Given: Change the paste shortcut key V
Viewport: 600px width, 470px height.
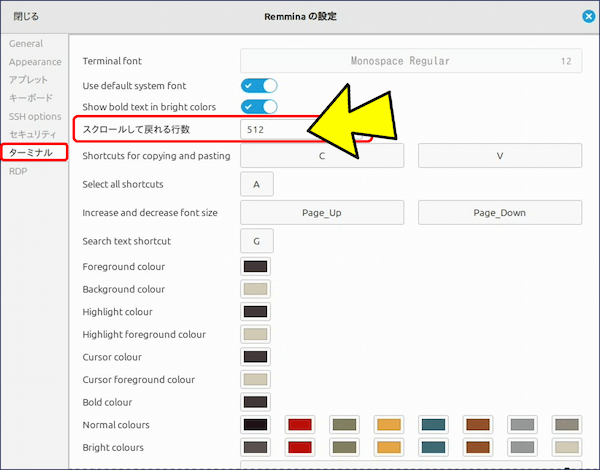Looking at the screenshot, I should pyautogui.click(x=499, y=156).
